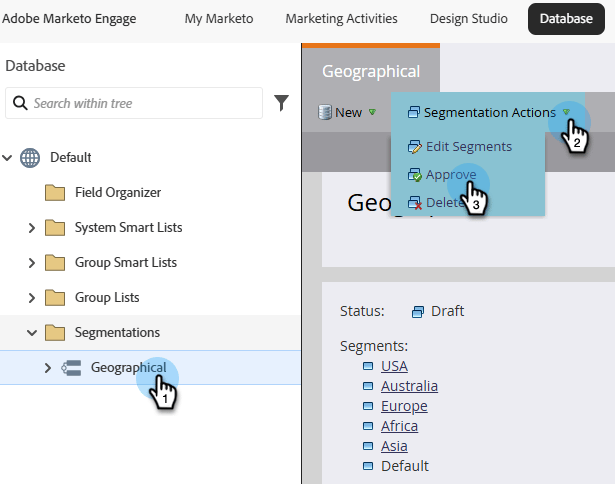Select Group Smart Lists in tree
615x485 pixels.
tap(125, 262)
